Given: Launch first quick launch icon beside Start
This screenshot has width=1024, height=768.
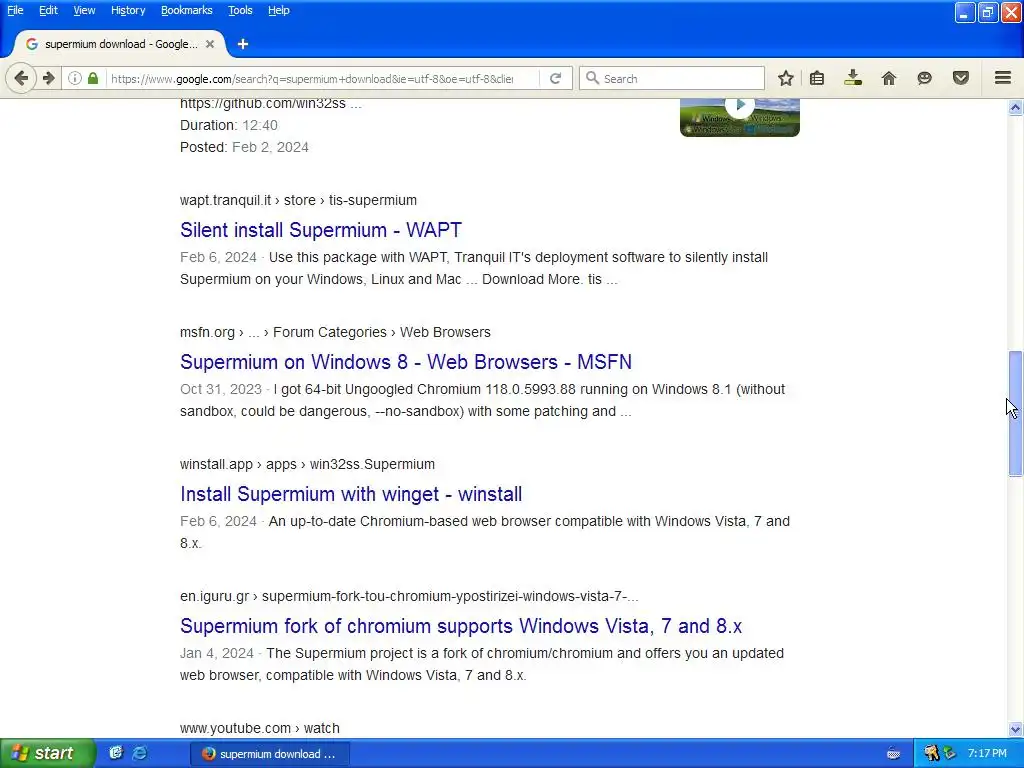Looking at the screenshot, I should [x=116, y=753].
